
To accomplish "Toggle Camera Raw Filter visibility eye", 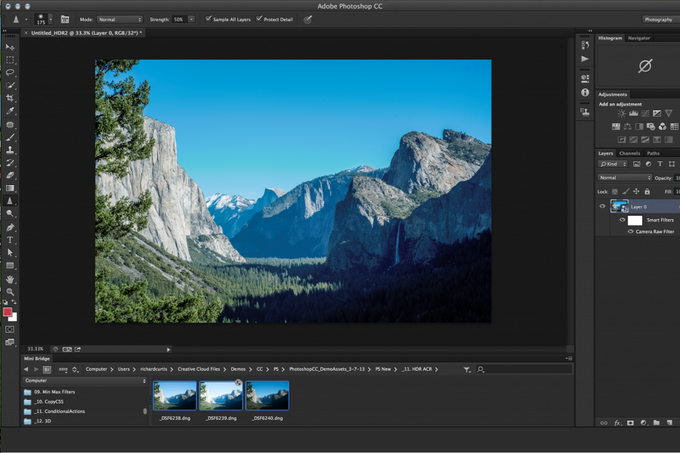I will (x=631, y=231).
